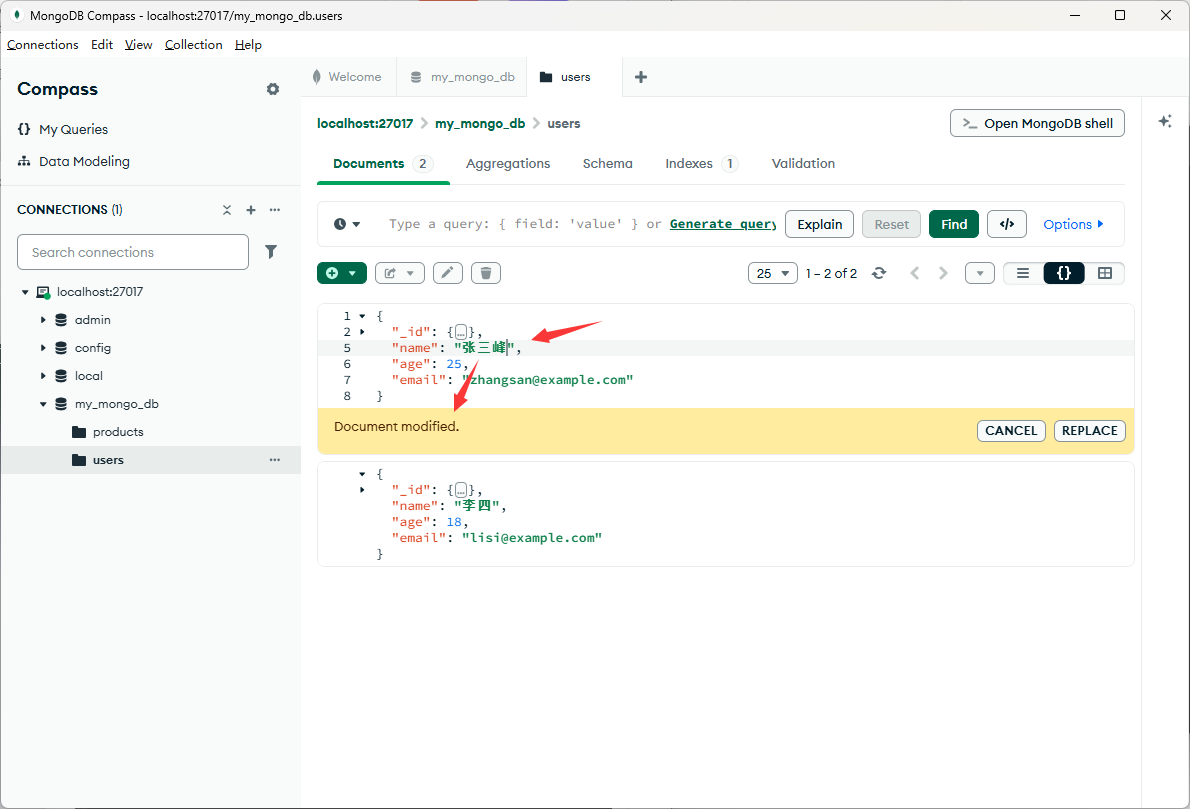Open users collection ellipsis menu
The width and height of the screenshot is (1190, 809).
275,460
